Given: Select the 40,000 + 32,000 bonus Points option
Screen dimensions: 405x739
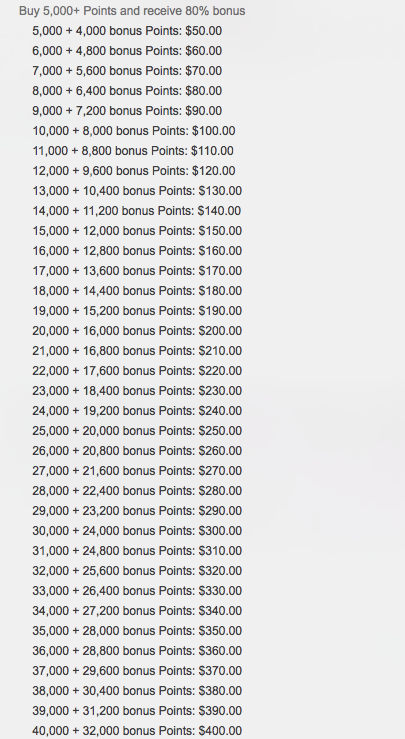Looking at the screenshot, I should coord(137,731).
